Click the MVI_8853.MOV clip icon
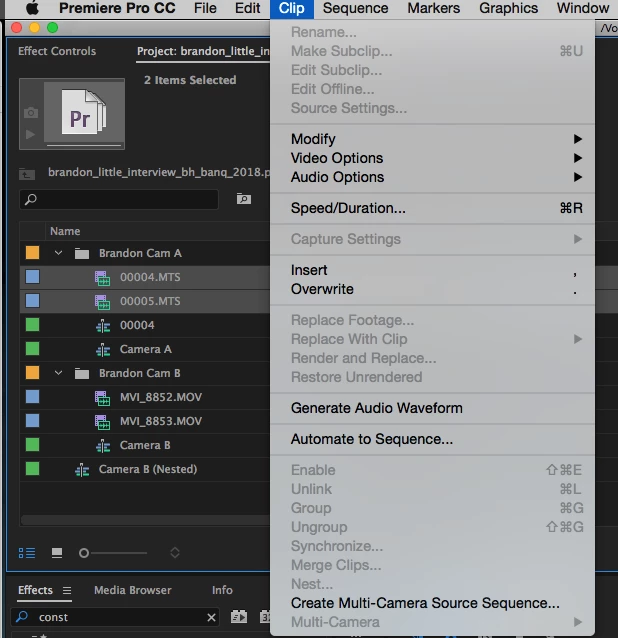618x638 pixels. (x=103, y=422)
